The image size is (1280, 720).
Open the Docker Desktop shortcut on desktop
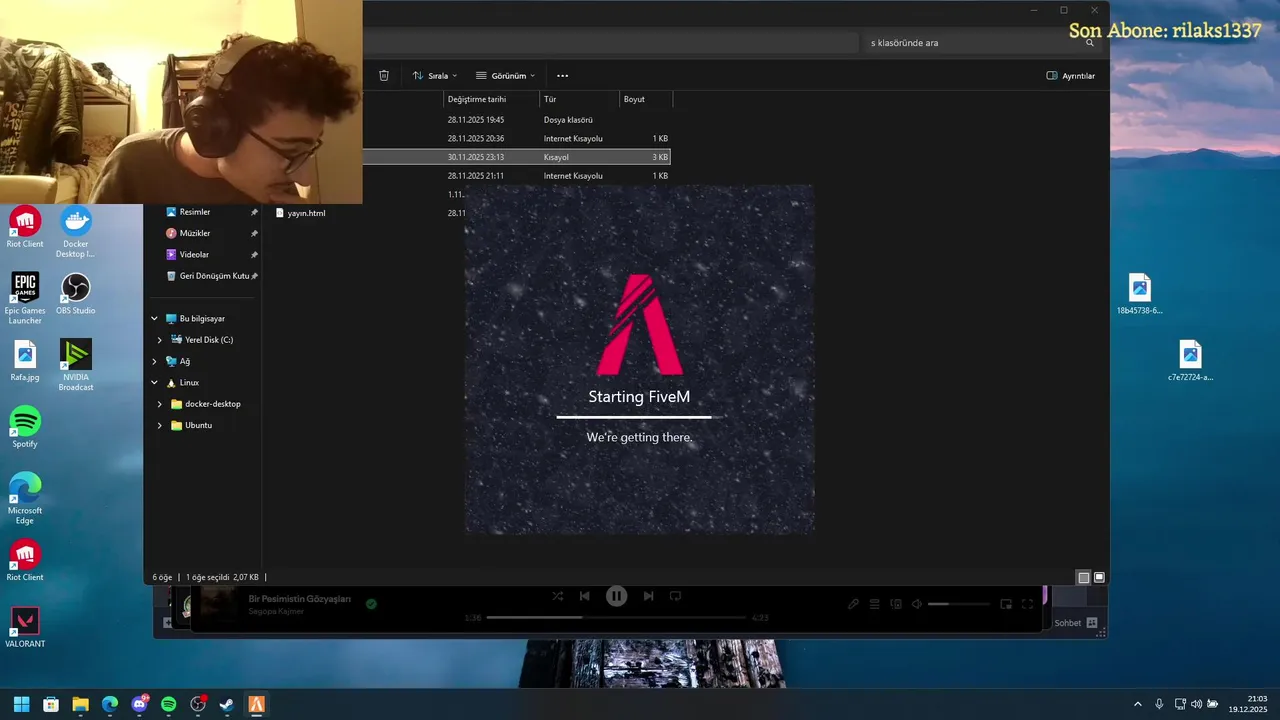click(x=76, y=233)
